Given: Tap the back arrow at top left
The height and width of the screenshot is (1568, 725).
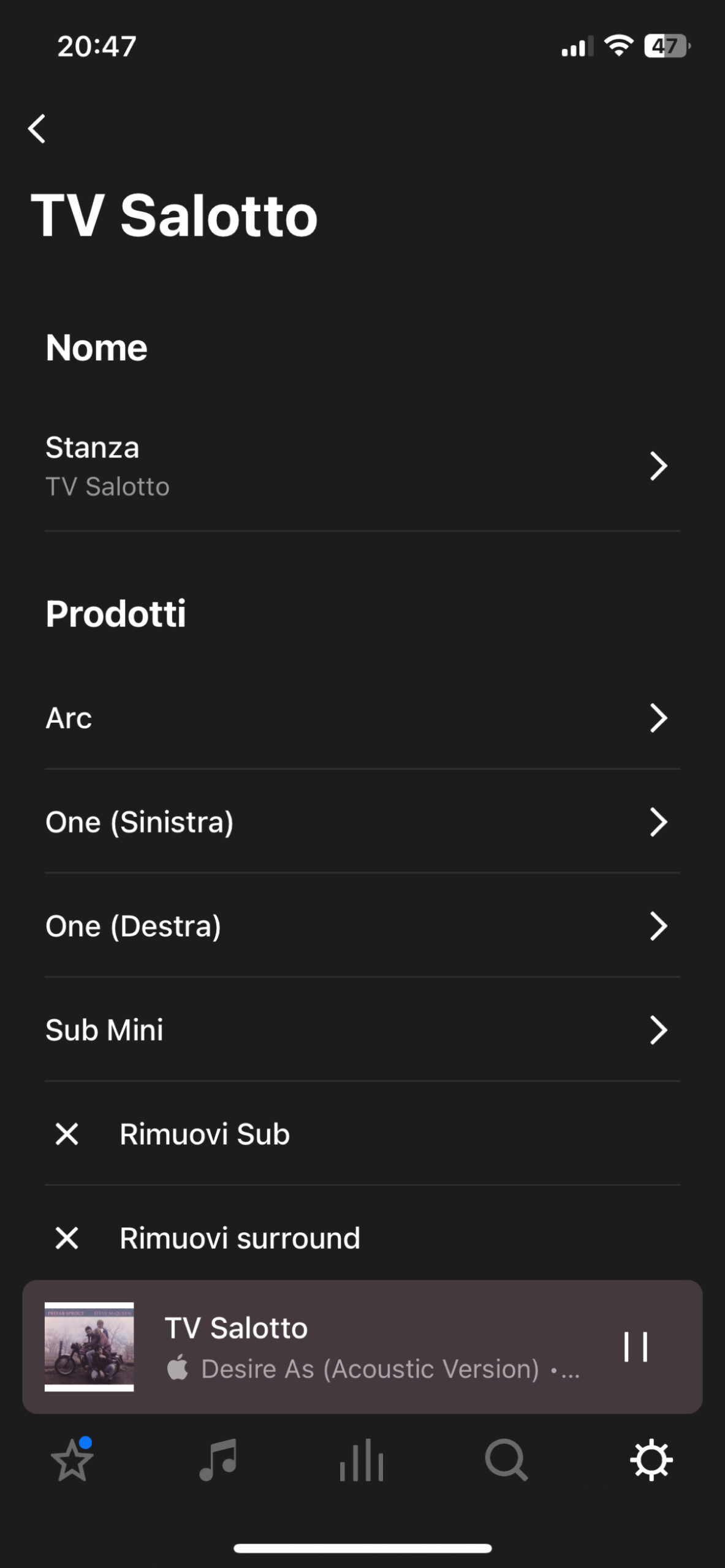Looking at the screenshot, I should 37,129.
